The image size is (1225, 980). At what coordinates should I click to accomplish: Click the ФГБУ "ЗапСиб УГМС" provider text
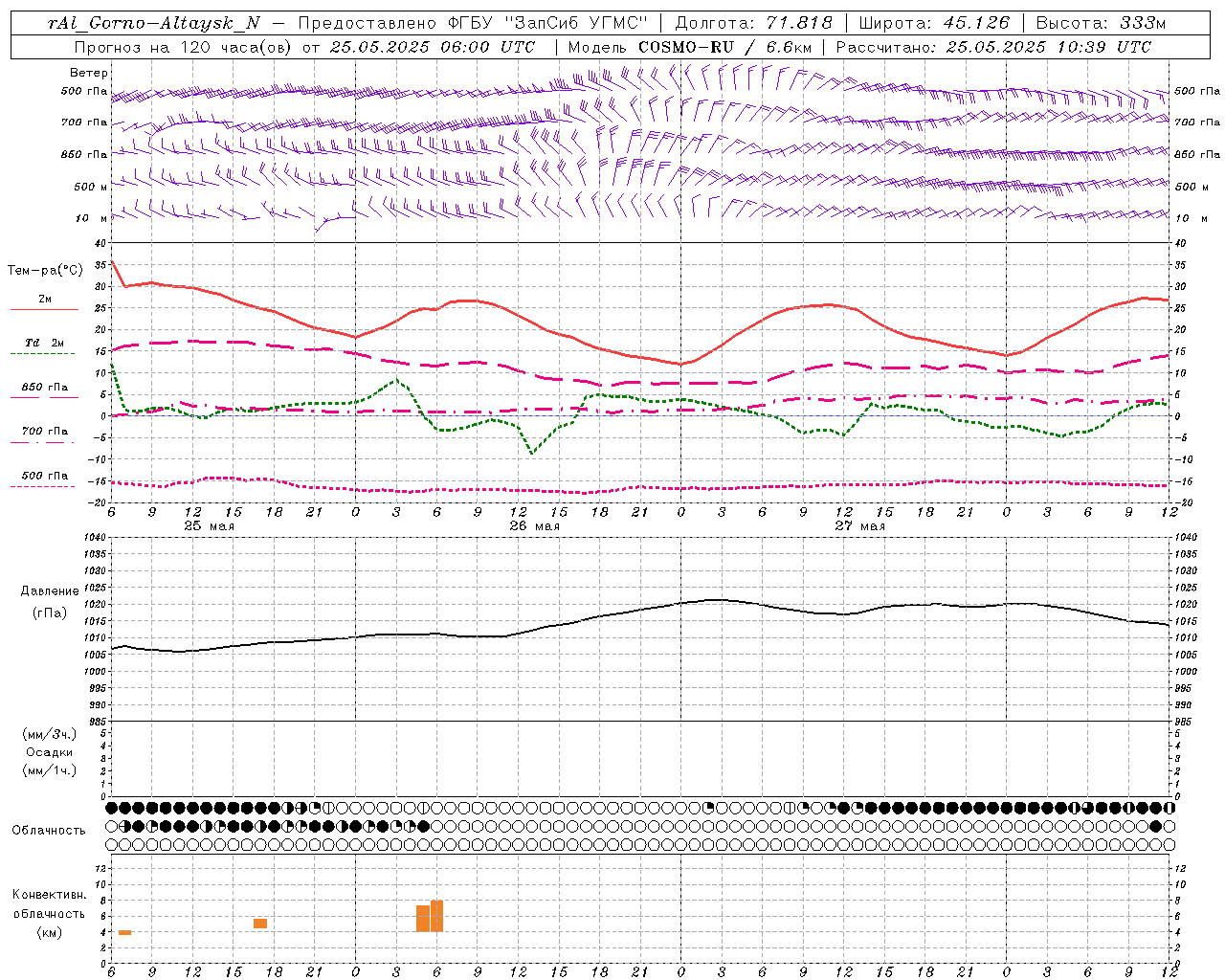tap(548, 23)
